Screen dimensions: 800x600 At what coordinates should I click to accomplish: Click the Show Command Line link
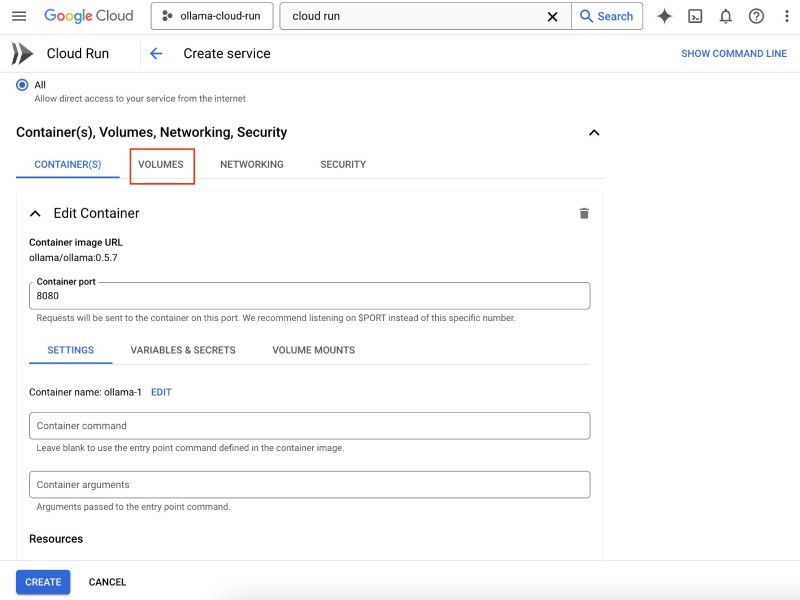point(735,53)
